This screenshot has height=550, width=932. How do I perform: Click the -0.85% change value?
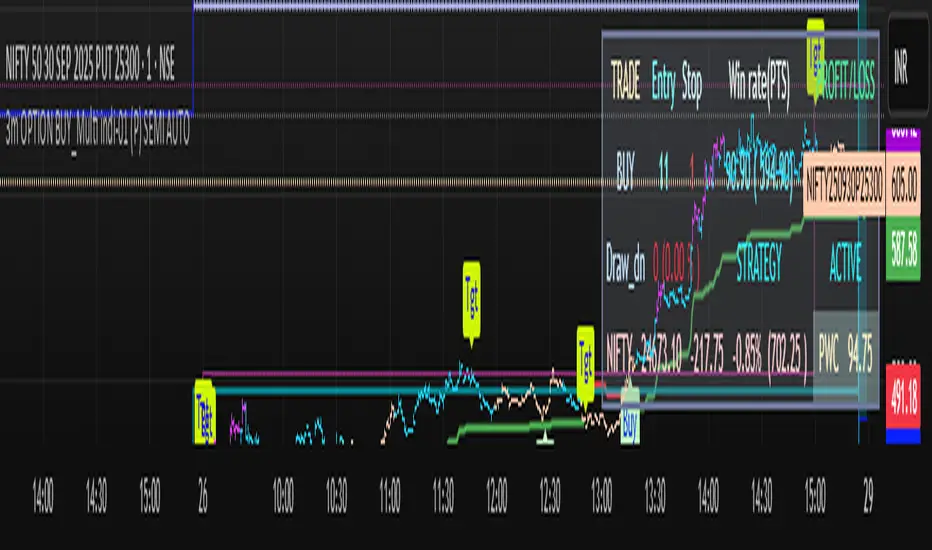(x=748, y=354)
